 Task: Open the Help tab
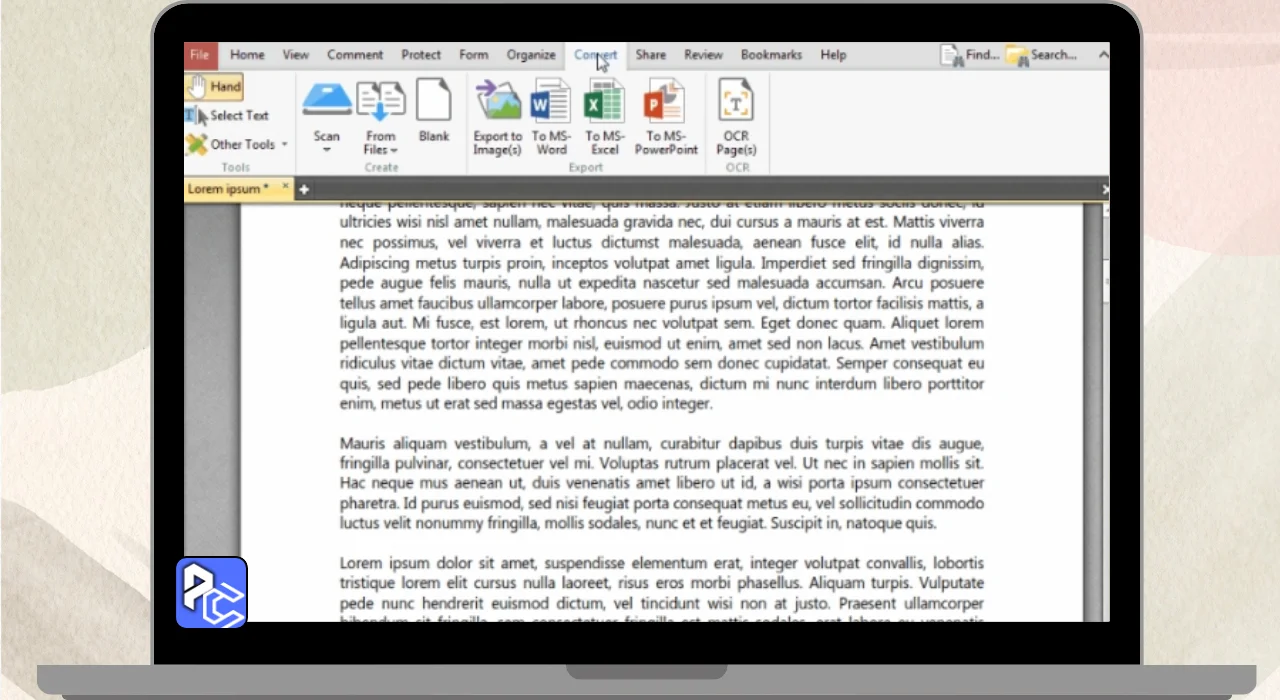[x=833, y=55]
